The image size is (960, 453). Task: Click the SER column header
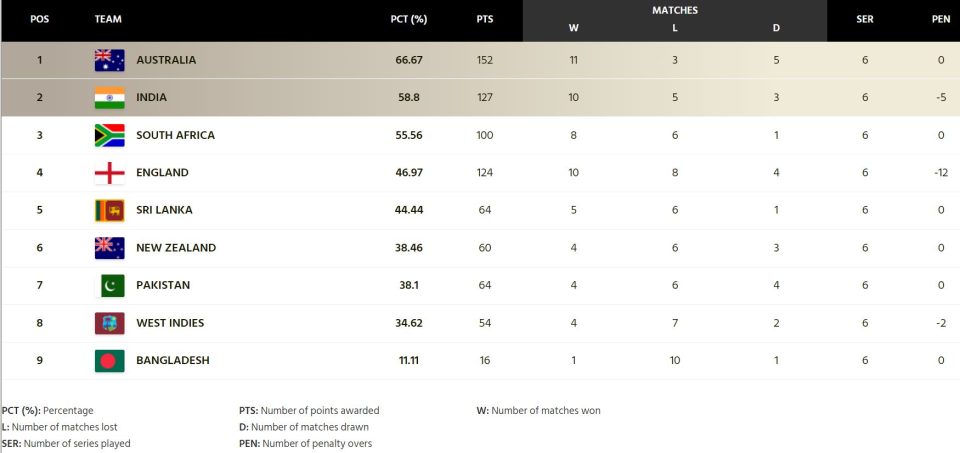pyautogui.click(x=864, y=19)
